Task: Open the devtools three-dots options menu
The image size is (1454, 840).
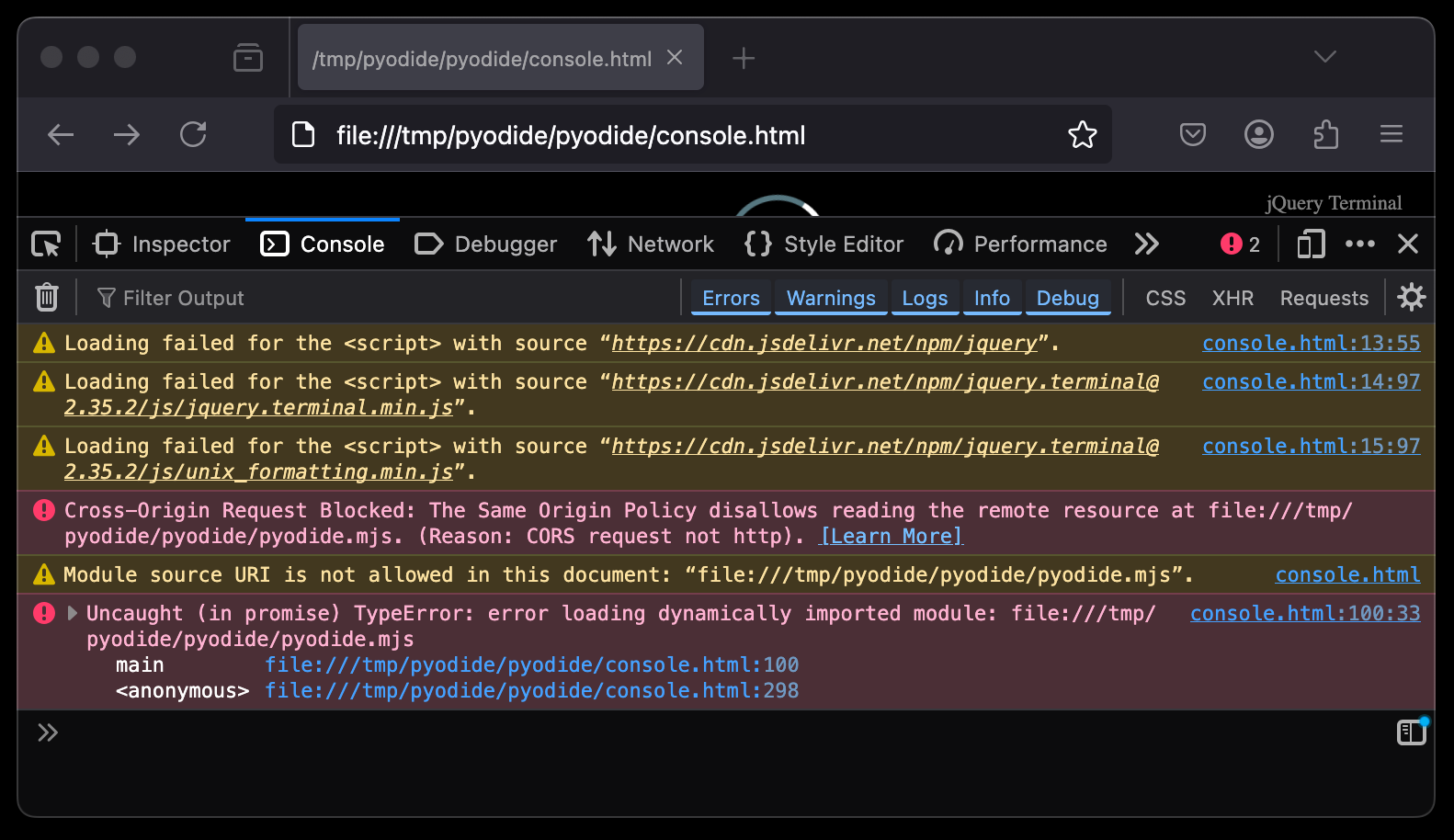Action: click(x=1360, y=244)
